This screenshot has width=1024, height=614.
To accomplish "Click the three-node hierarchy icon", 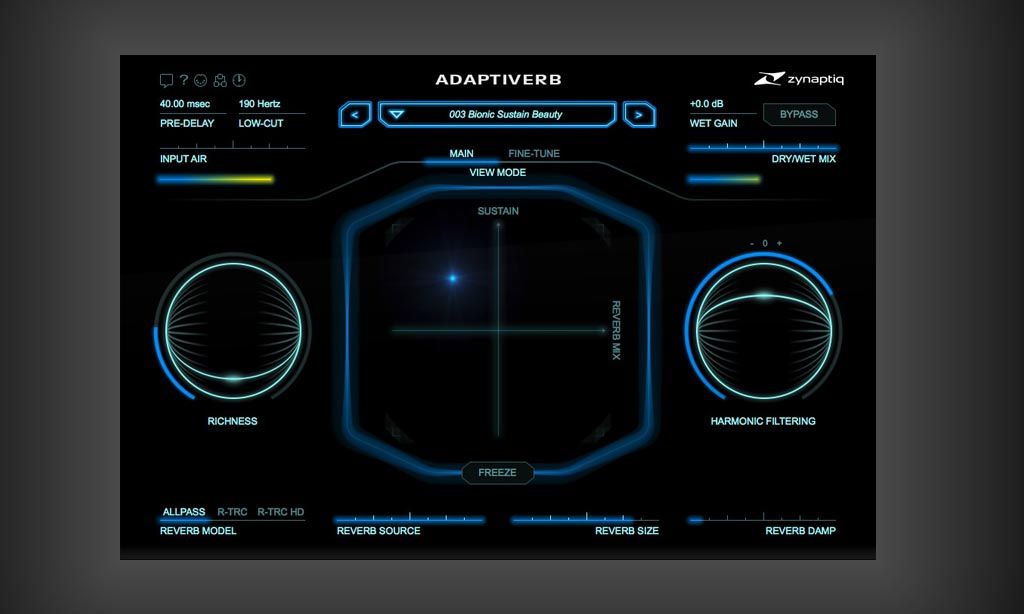I will [x=220, y=80].
